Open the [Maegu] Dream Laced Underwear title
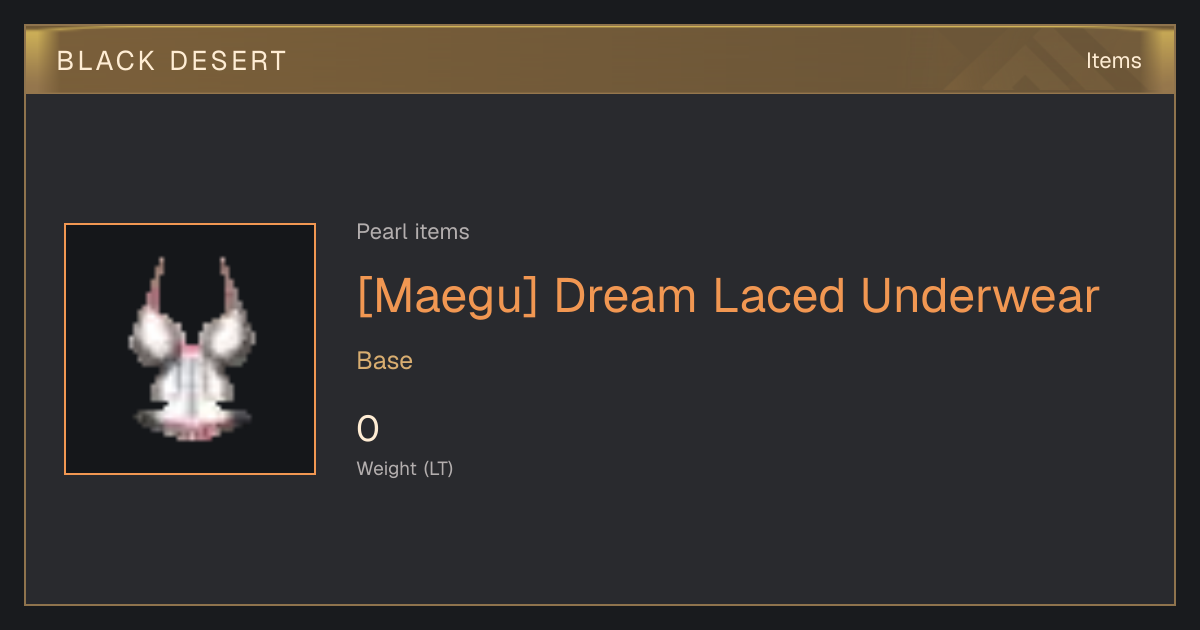 728,296
